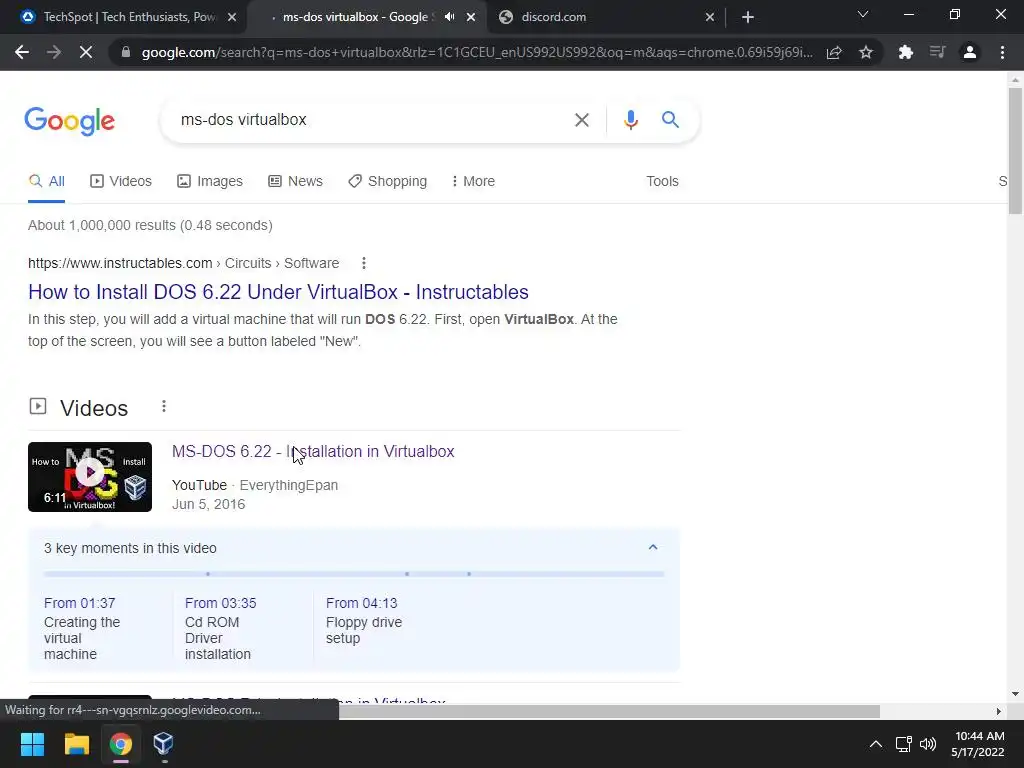Screen dimensions: 1024x768
Task: Select the Images search tab
Action: coord(210,182)
